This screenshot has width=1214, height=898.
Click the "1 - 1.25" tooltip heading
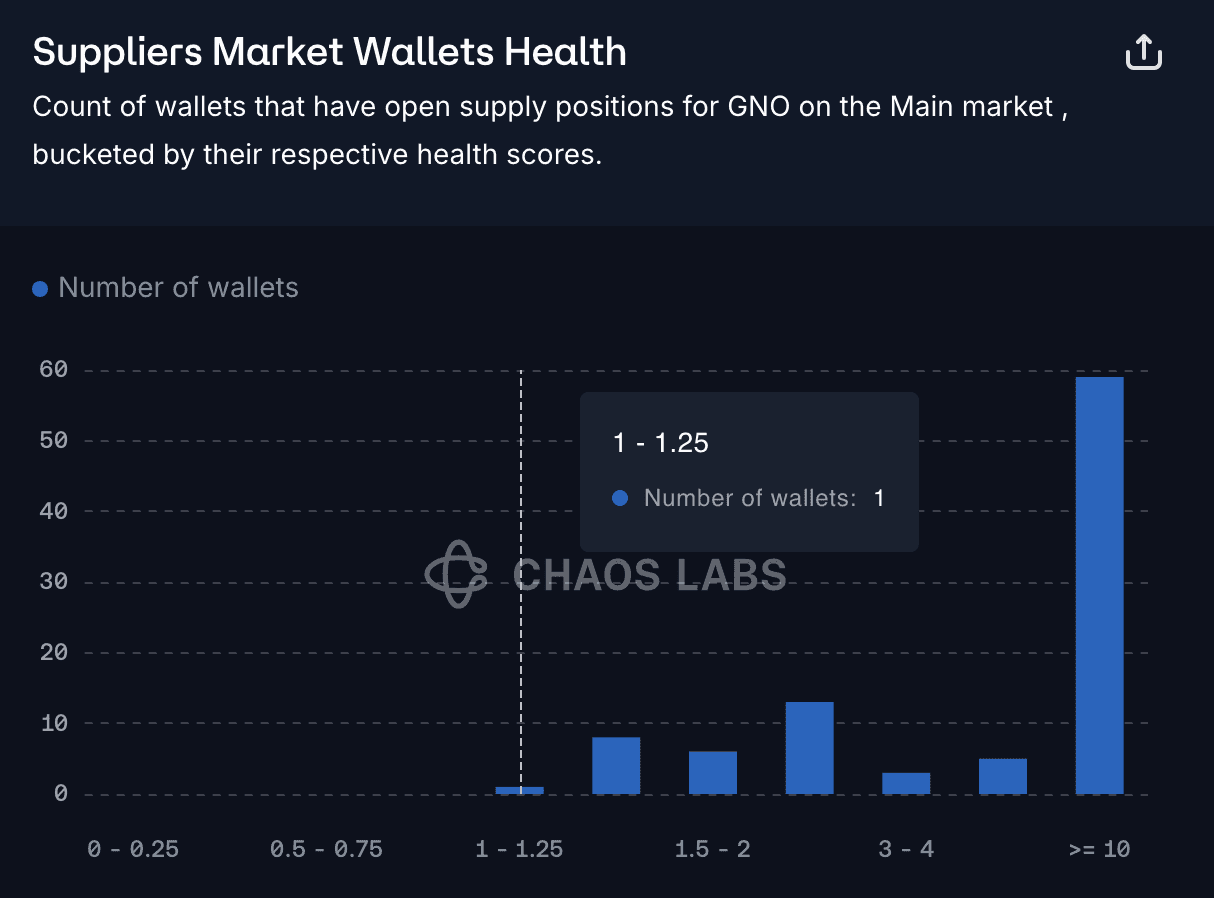tap(661, 443)
